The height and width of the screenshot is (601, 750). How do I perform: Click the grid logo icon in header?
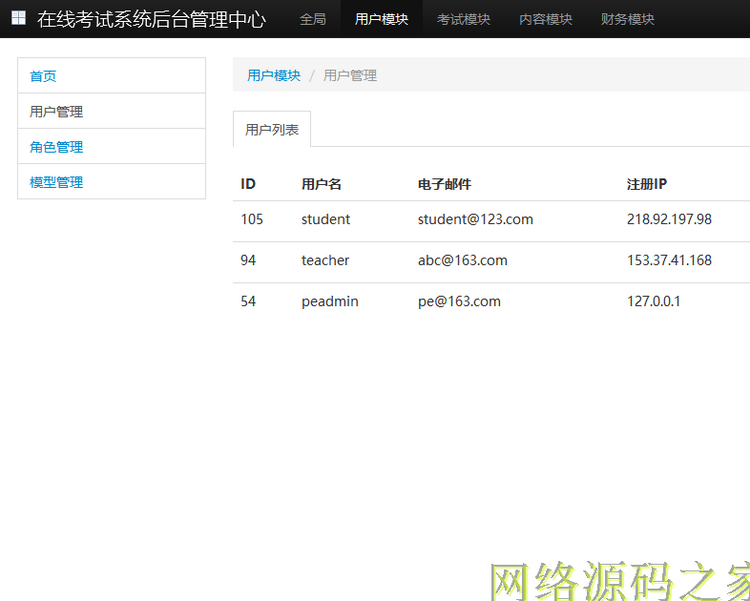[x=19, y=18]
